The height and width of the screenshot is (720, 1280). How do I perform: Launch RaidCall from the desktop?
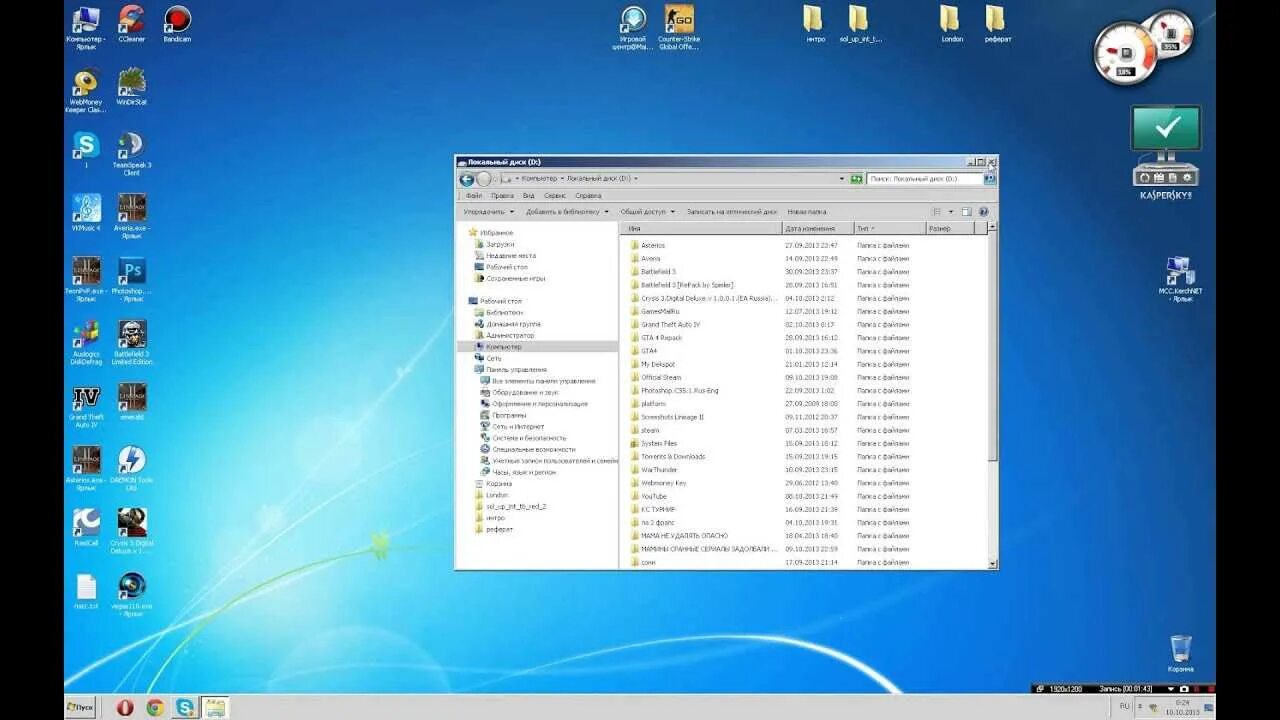pyautogui.click(x=86, y=527)
